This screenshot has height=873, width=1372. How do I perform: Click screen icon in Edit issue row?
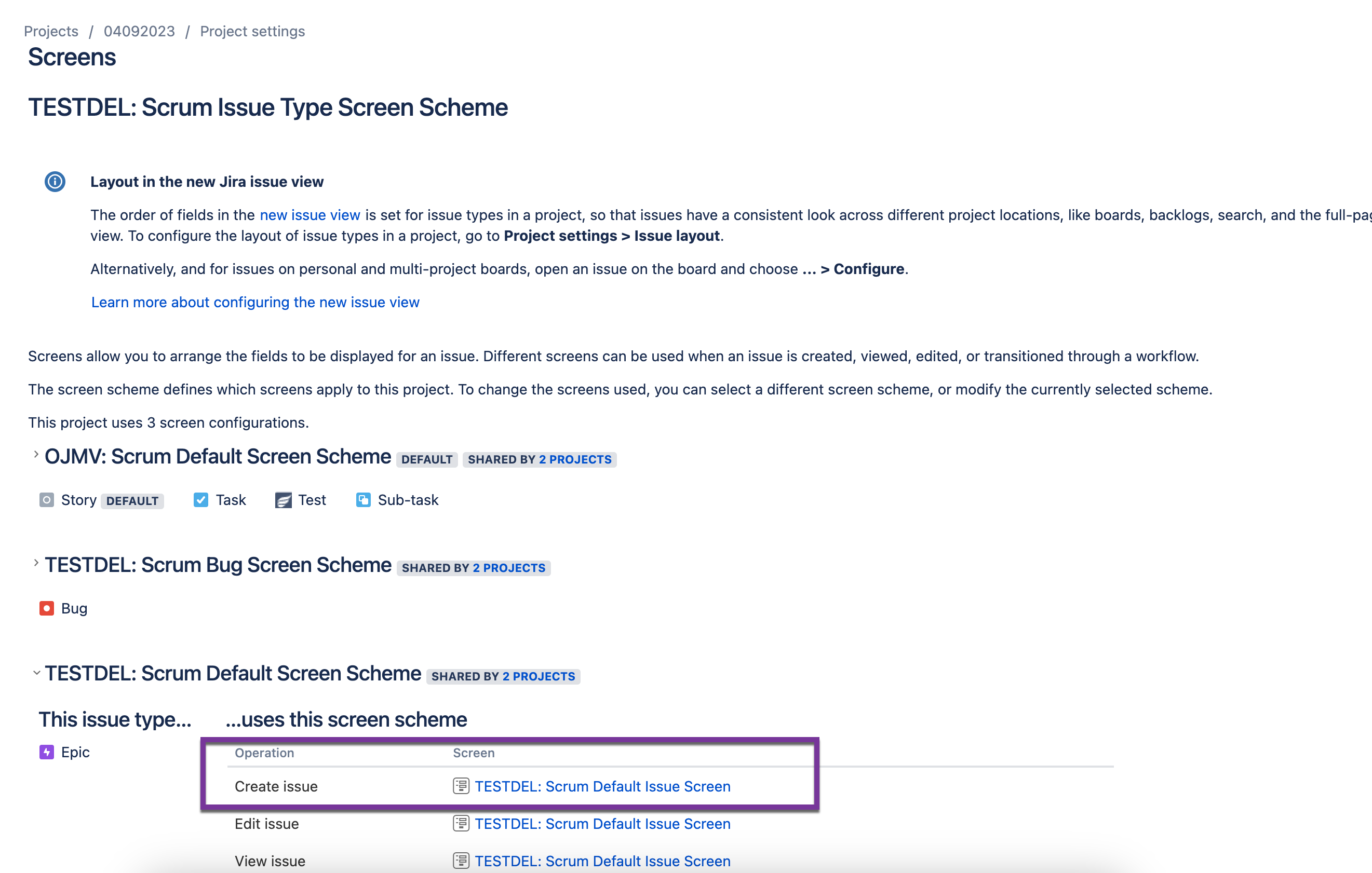pos(461,824)
